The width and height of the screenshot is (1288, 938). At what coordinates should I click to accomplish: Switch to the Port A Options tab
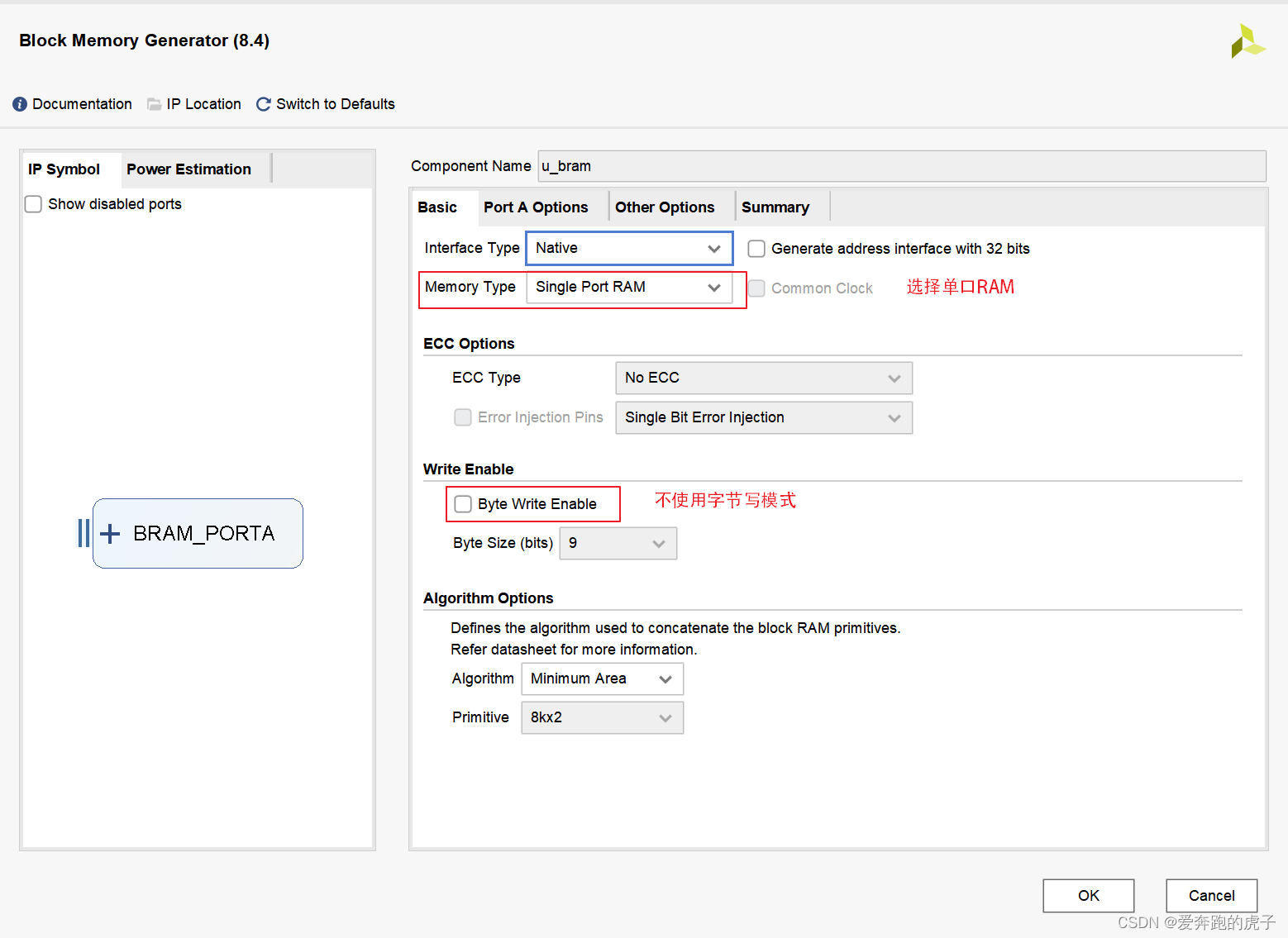coord(536,207)
